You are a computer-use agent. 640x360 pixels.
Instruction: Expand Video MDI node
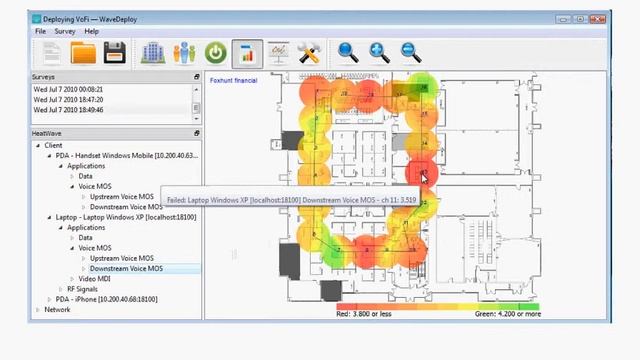point(72,279)
